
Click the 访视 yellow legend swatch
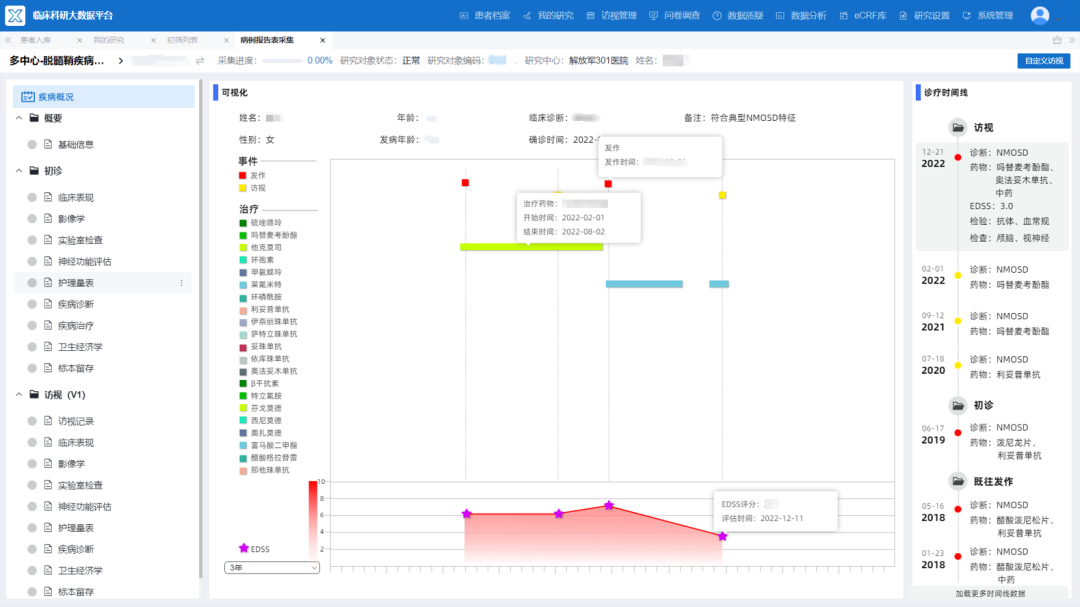[242, 188]
